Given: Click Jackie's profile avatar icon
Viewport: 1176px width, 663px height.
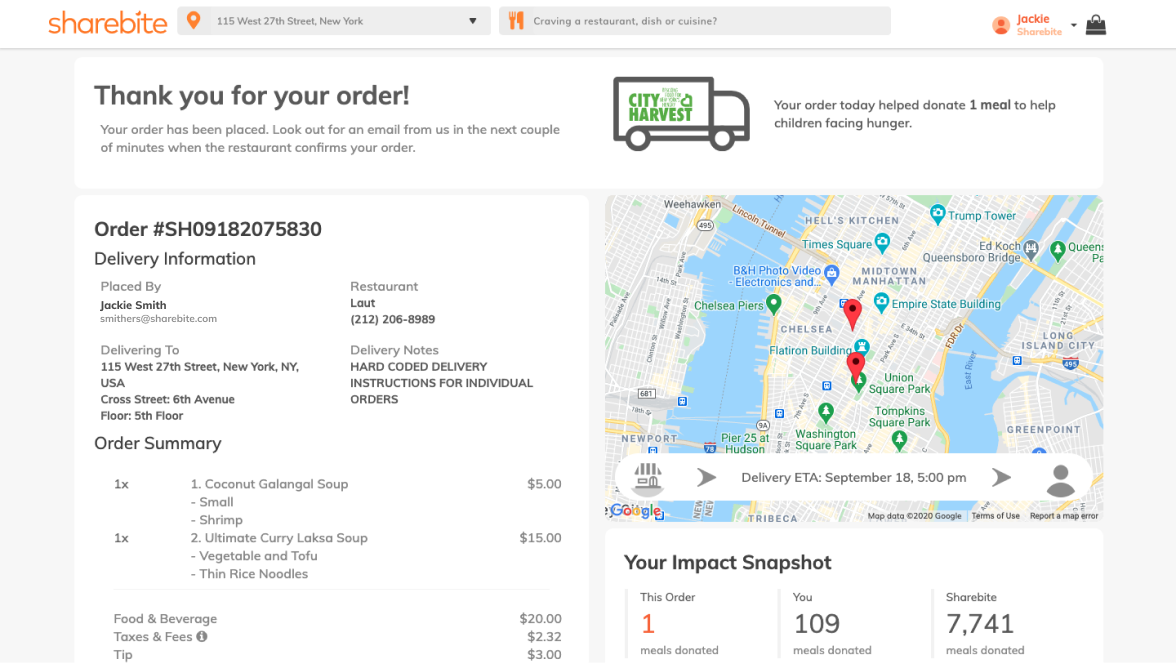Looking at the screenshot, I should pos(1001,26).
